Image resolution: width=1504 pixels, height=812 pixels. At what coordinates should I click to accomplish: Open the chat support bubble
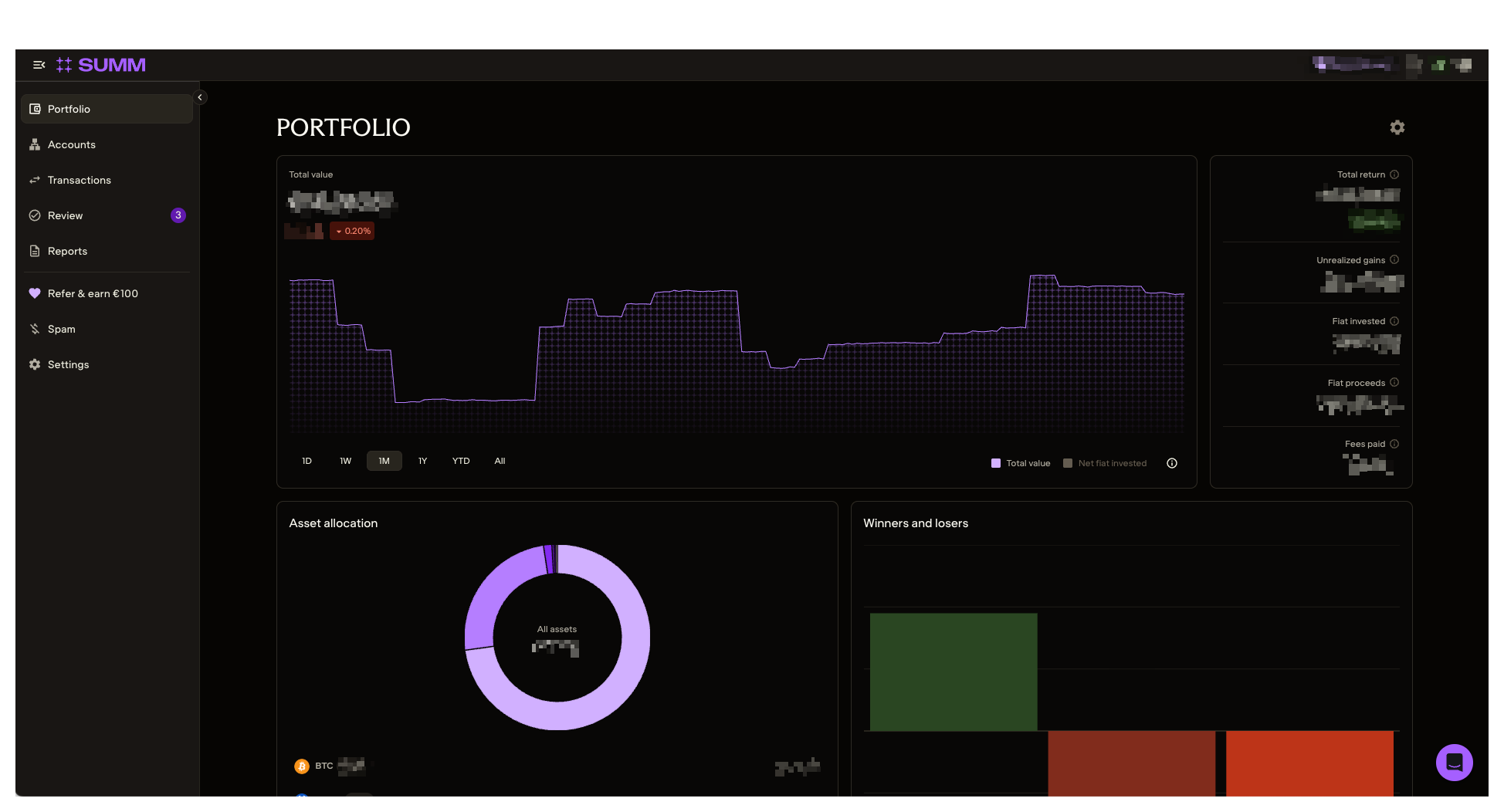(1454, 763)
